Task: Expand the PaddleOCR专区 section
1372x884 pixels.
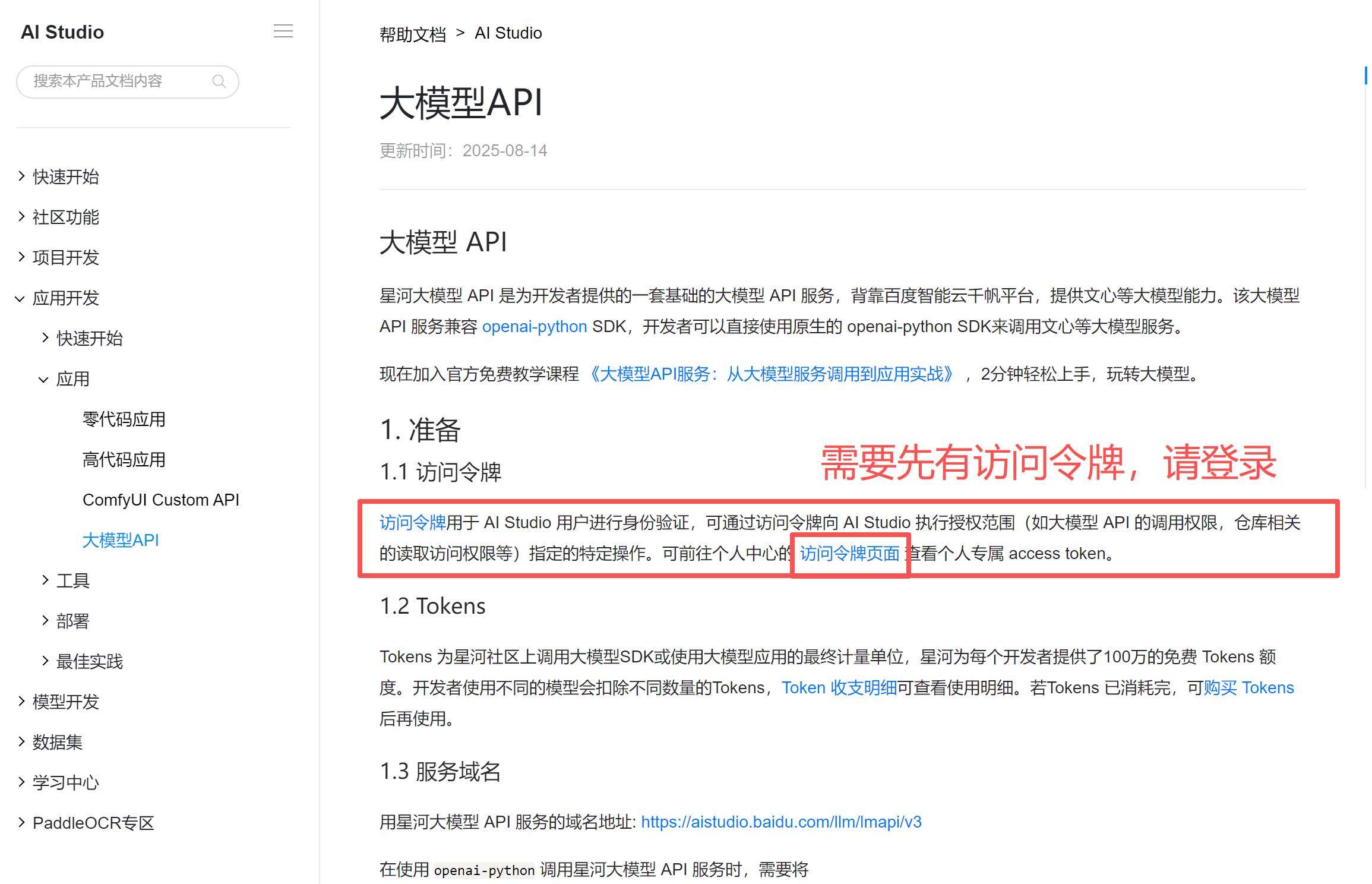Action: (x=93, y=823)
